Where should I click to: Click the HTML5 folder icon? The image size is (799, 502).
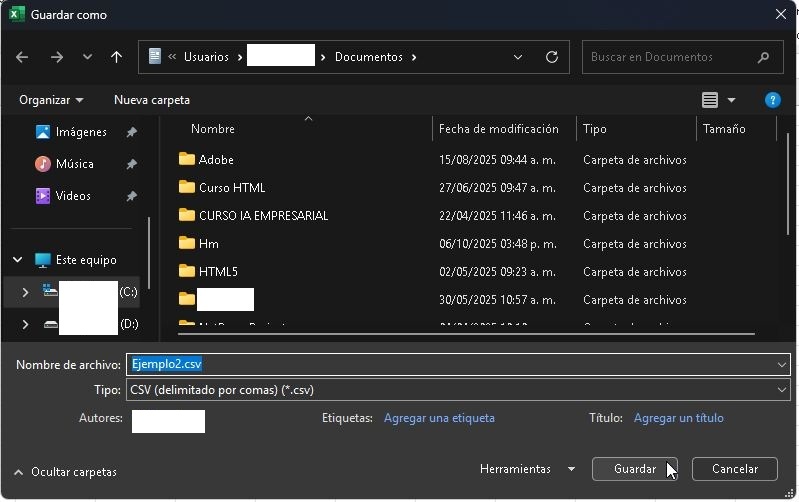tap(187, 271)
